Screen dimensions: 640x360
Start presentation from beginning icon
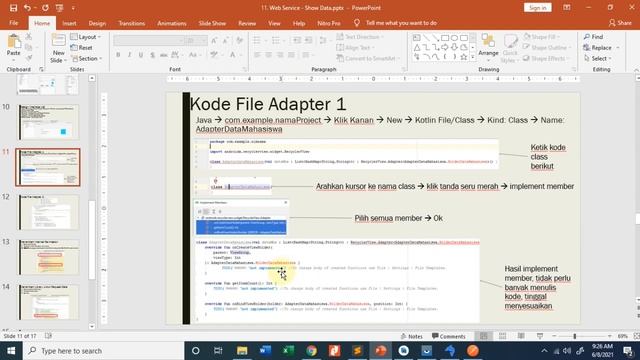click(x=60, y=8)
